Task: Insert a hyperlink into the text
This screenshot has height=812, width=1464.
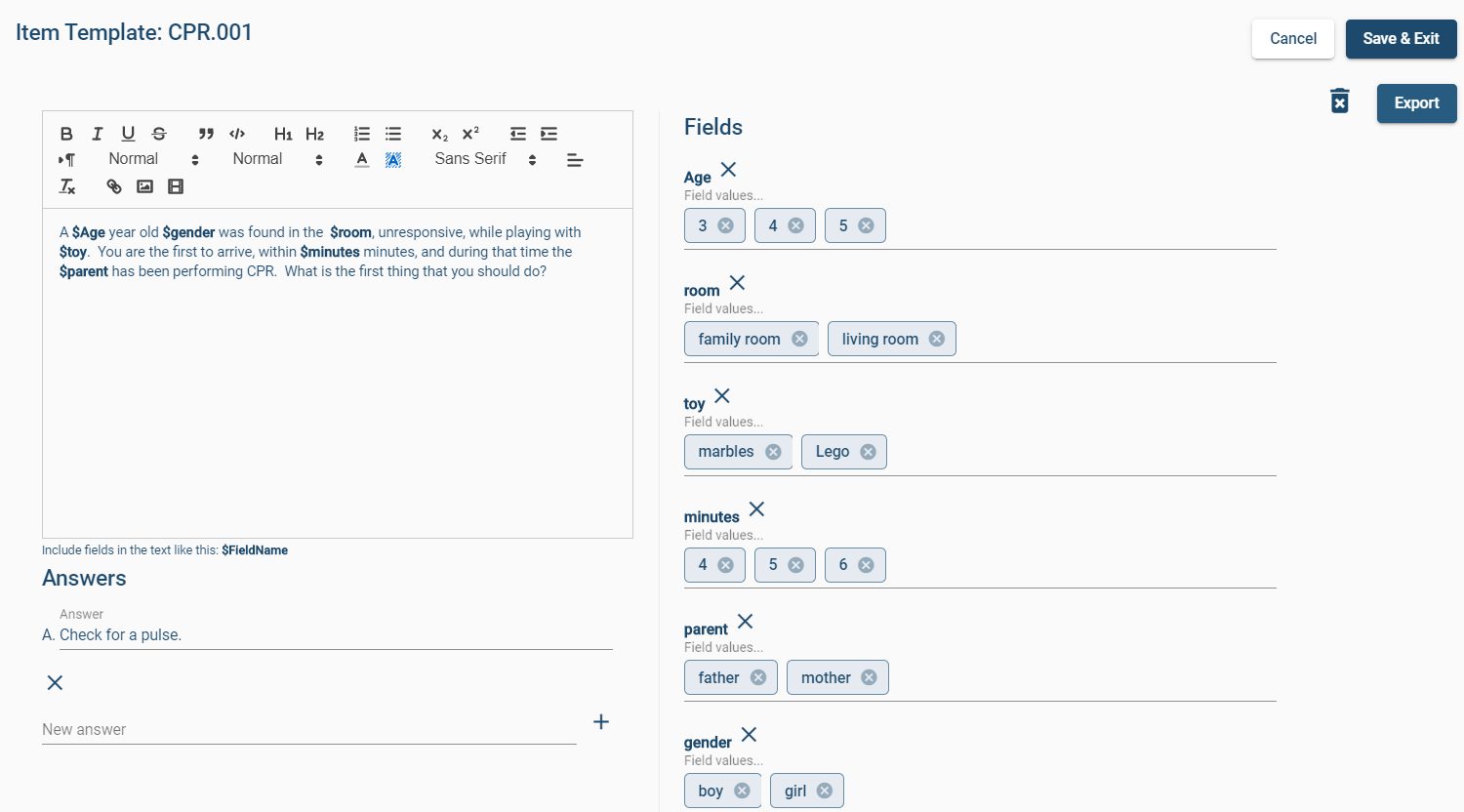Action: click(114, 186)
